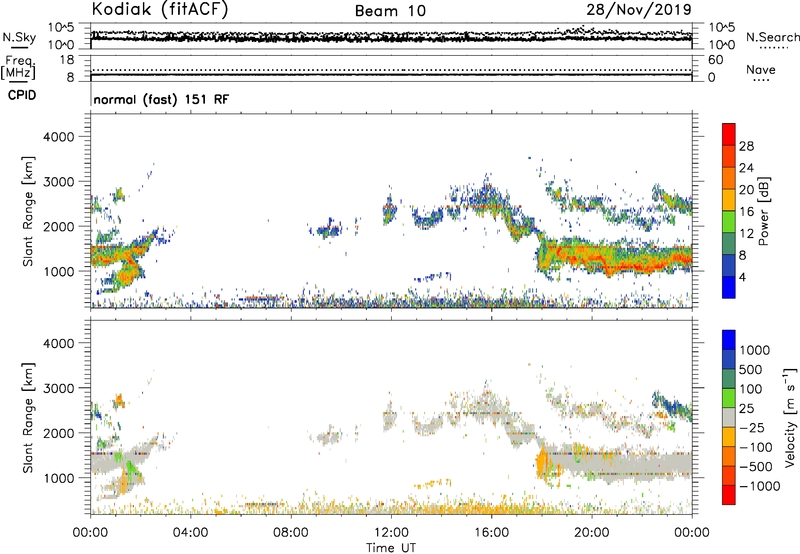800x554 pixels.
Task: Click the red top segment of Power colorbar
Action: click(x=729, y=135)
